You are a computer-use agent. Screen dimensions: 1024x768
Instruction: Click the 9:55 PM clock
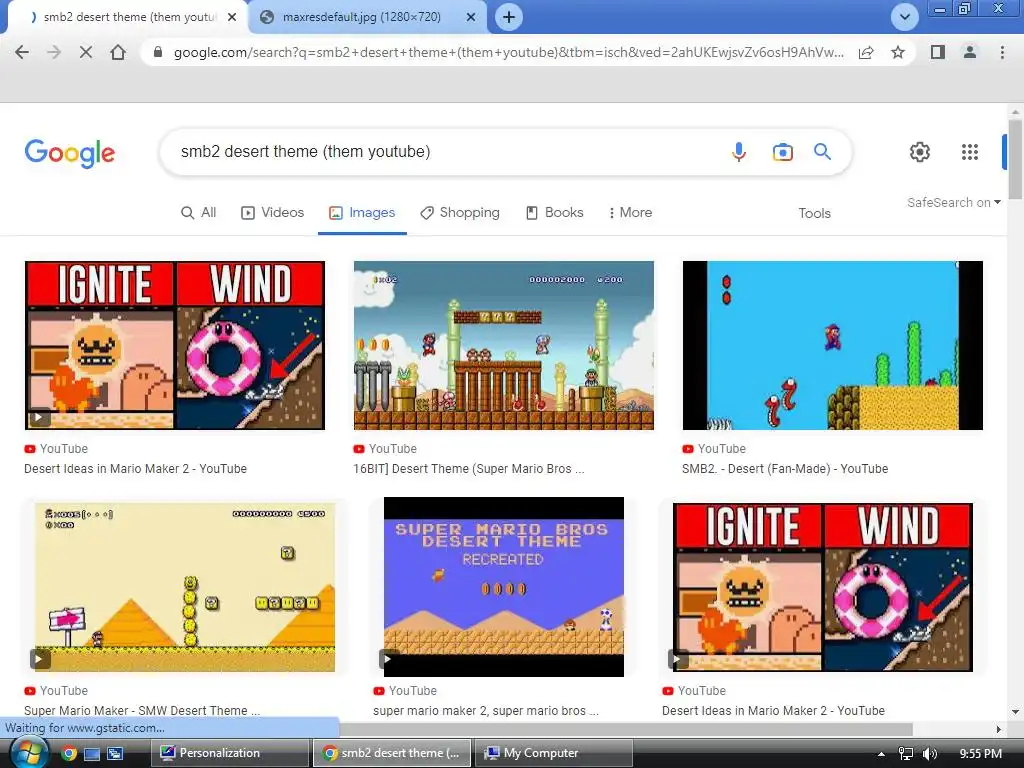(980, 754)
